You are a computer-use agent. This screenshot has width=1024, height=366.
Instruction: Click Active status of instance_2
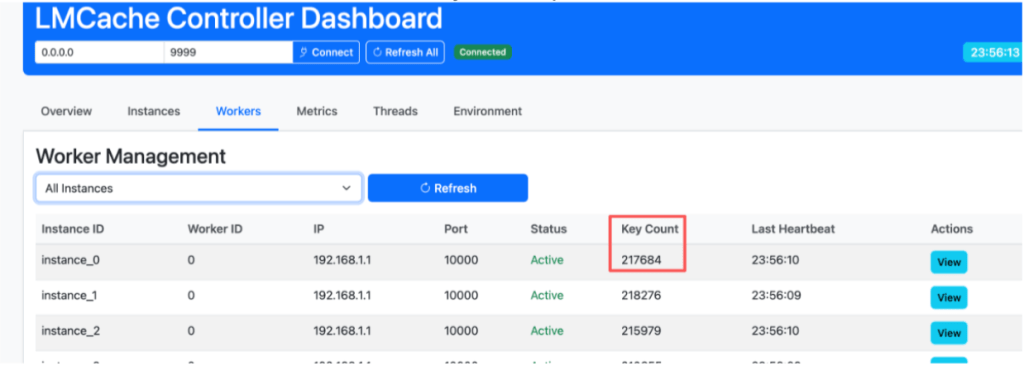(547, 331)
